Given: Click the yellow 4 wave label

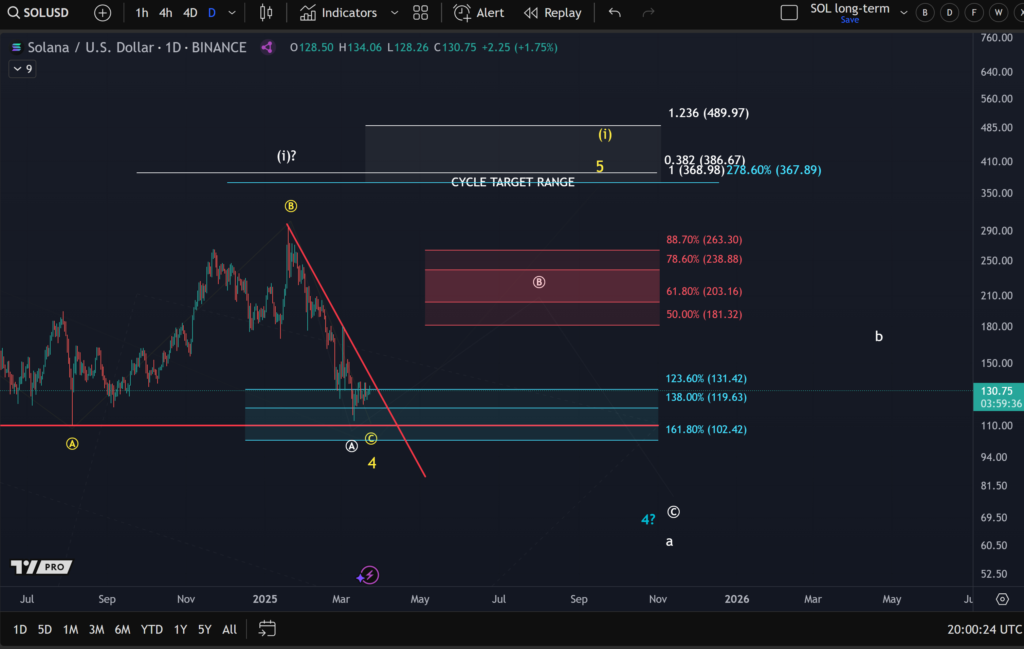Looking at the screenshot, I should [372, 463].
